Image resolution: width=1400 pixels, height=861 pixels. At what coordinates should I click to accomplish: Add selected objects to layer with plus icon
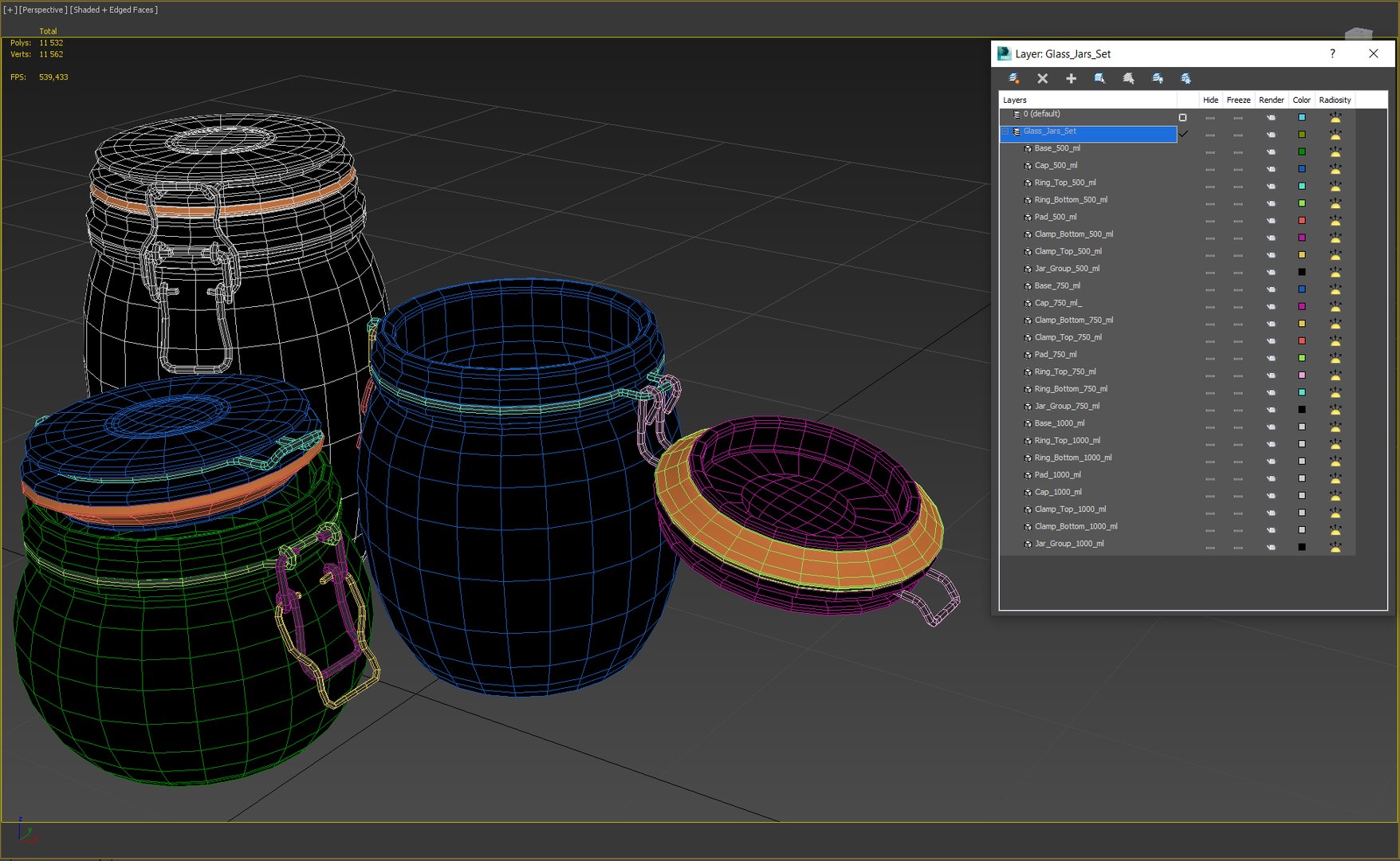pos(1072,78)
